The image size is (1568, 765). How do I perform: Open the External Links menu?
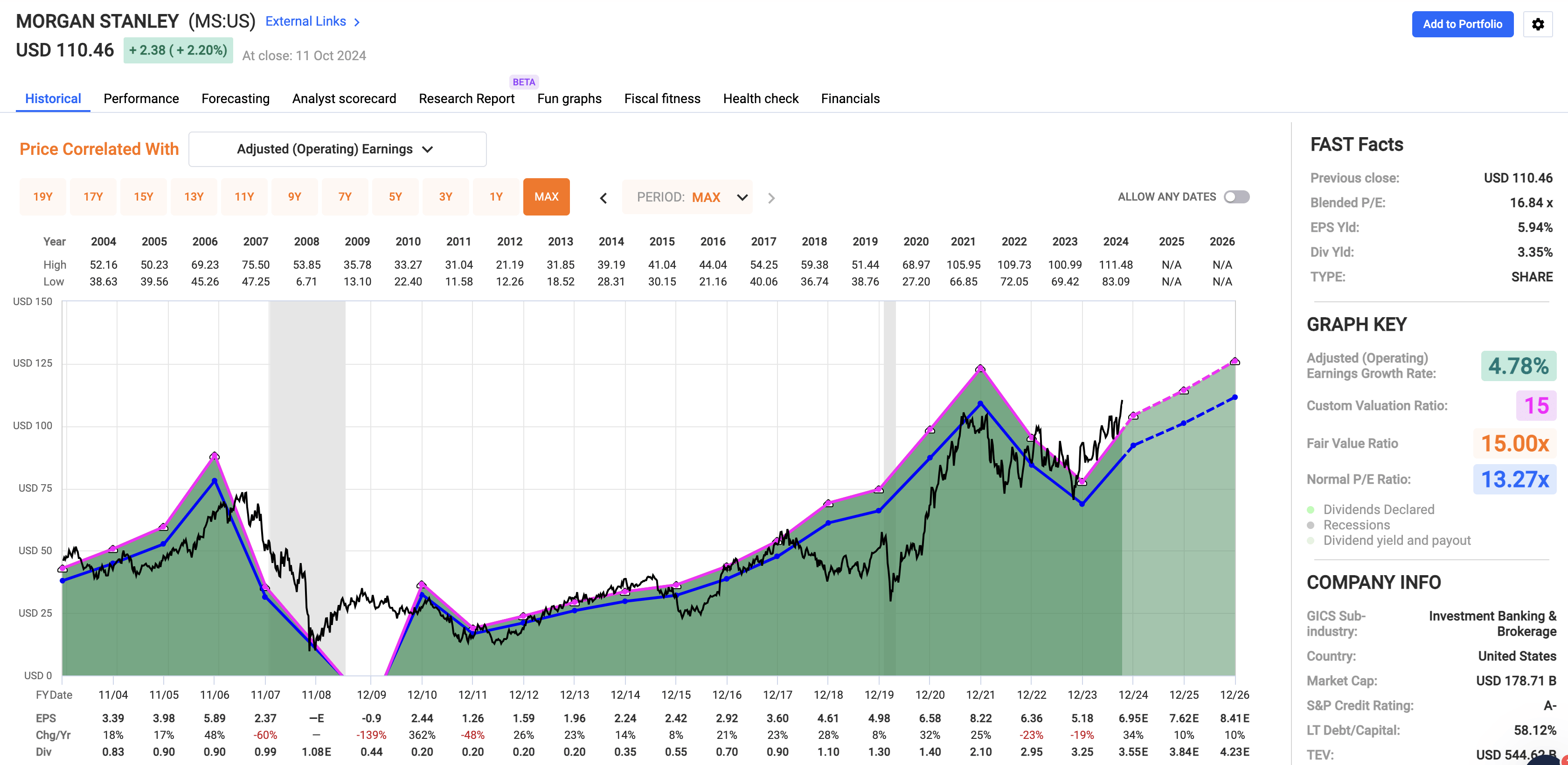click(x=305, y=21)
